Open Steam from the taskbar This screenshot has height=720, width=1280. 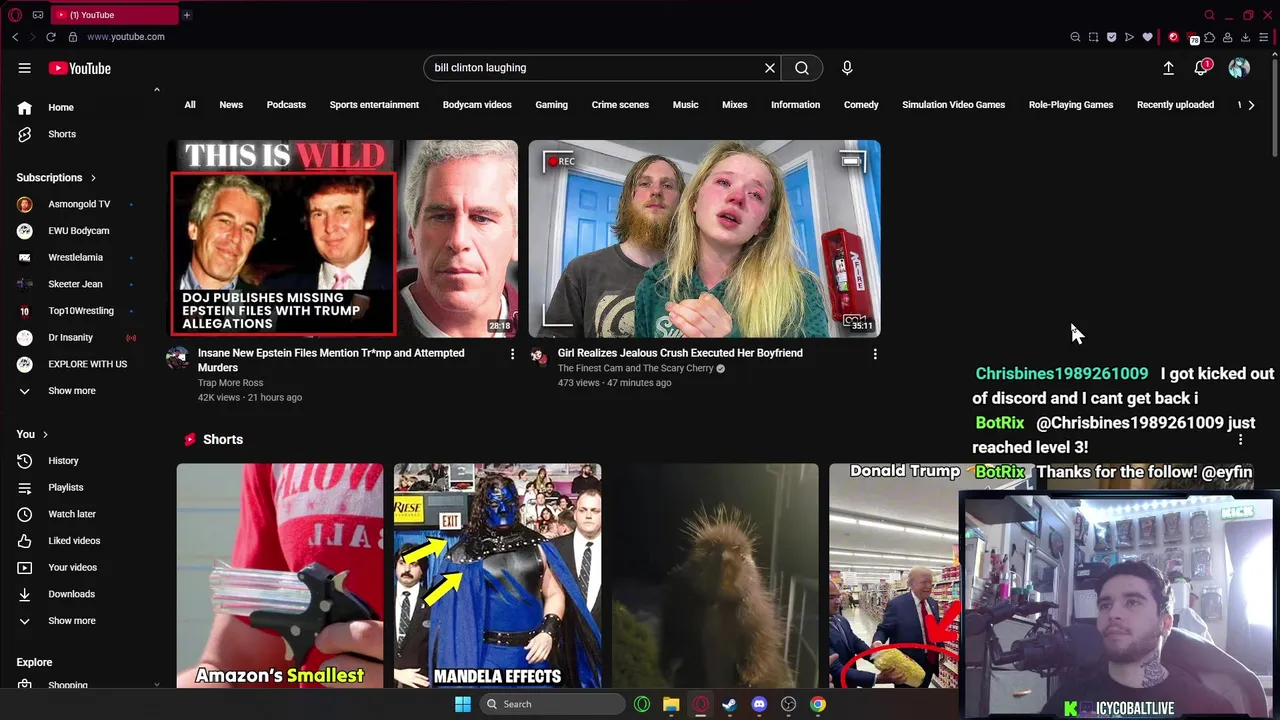(730, 704)
